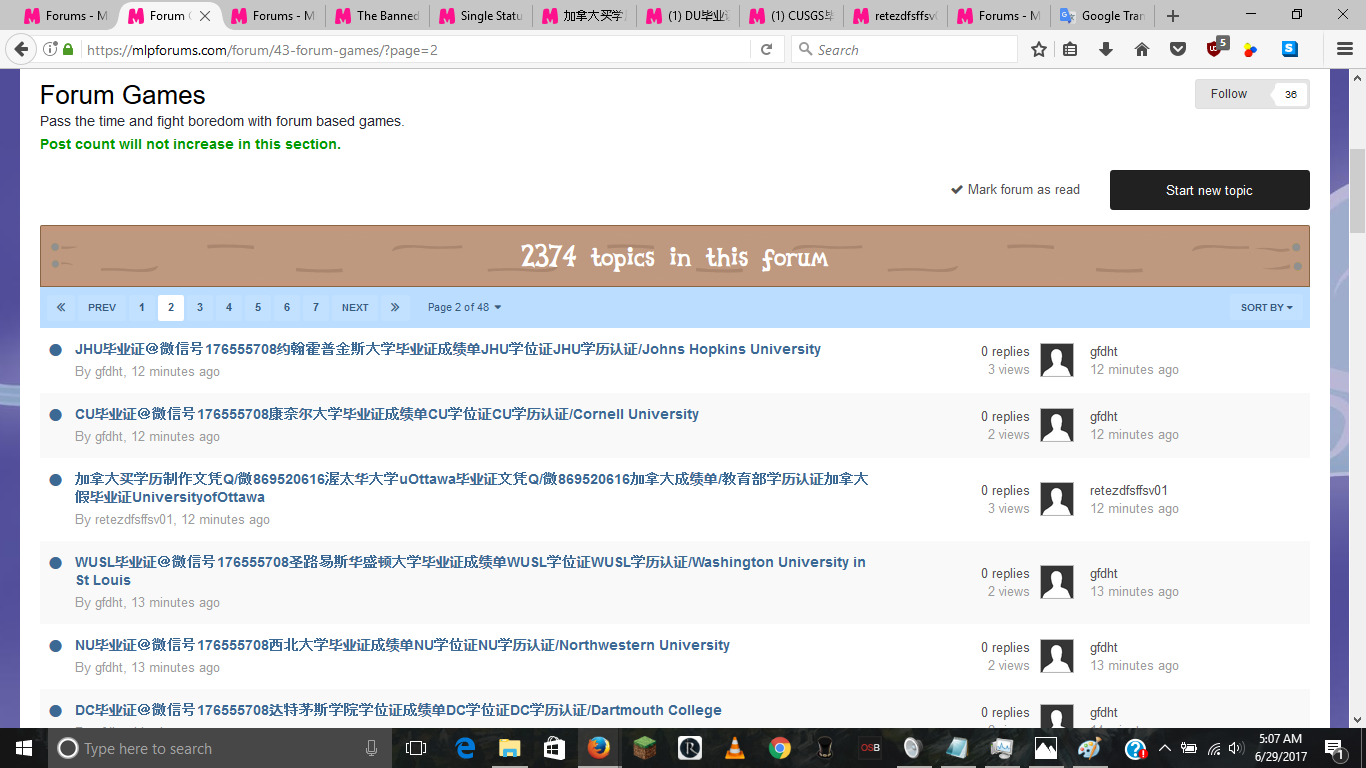Open VLC media player from the taskbar
This screenshot has width=1366, height=768.
(734, 748)
